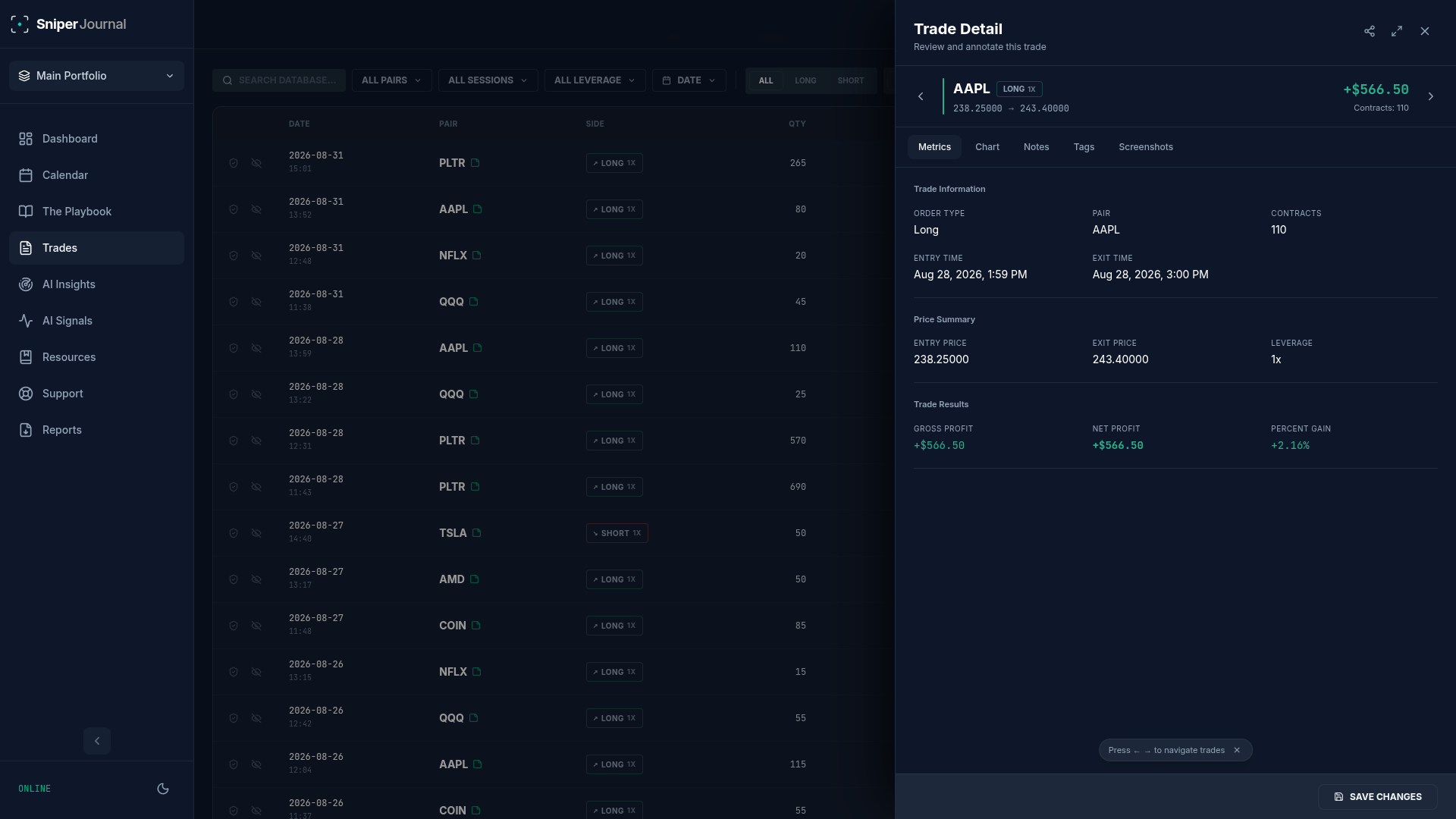Image resolution: width=1456 pixels, height=819 pixels.
Task: Click the note icon beside PLTR 2026-08-31
Action: click(475, 163)
